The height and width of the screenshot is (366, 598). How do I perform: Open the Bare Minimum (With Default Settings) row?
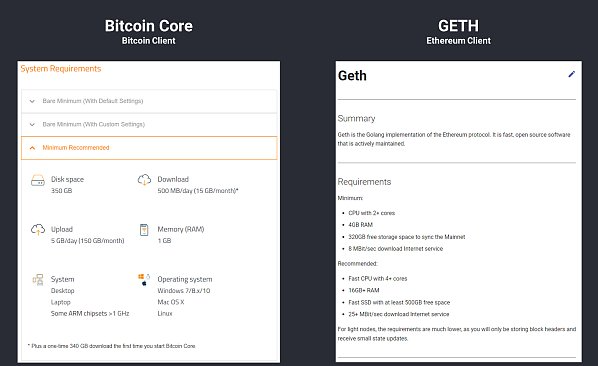(x=149, y=101)
